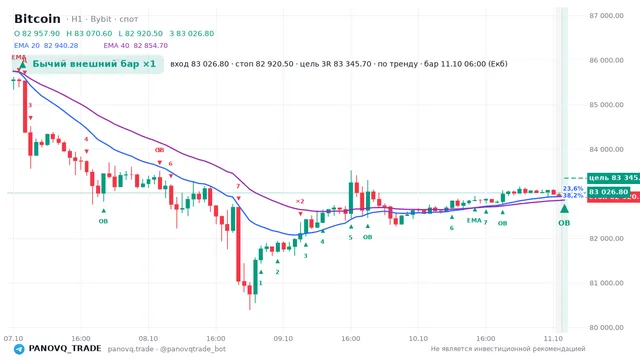Click the large green triangle above the big OB label
This screenshot has width=640, height=360.
tap(564, 209)
